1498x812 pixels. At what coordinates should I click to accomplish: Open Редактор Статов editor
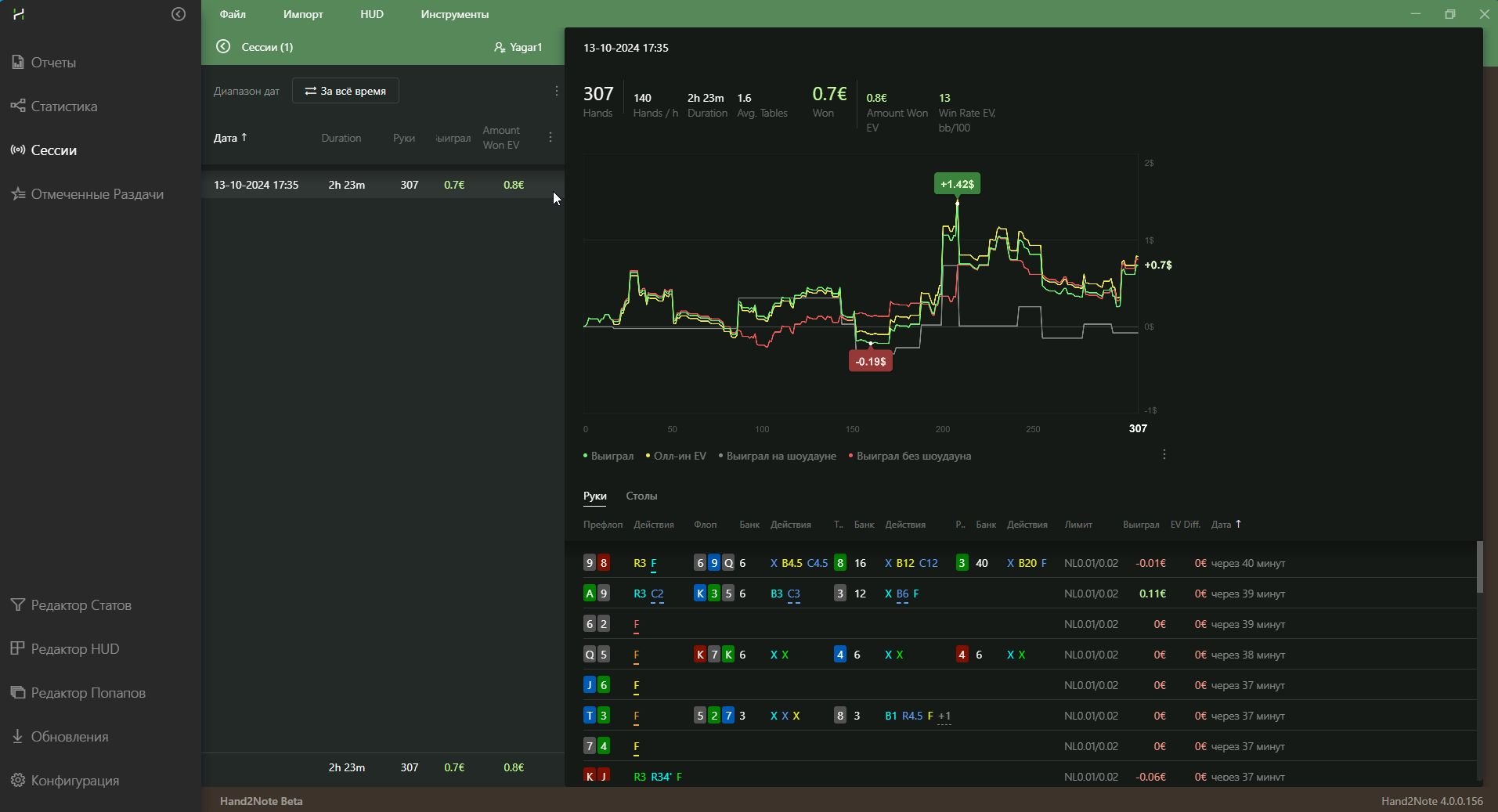pyautogui.click(x=71, y=605)
